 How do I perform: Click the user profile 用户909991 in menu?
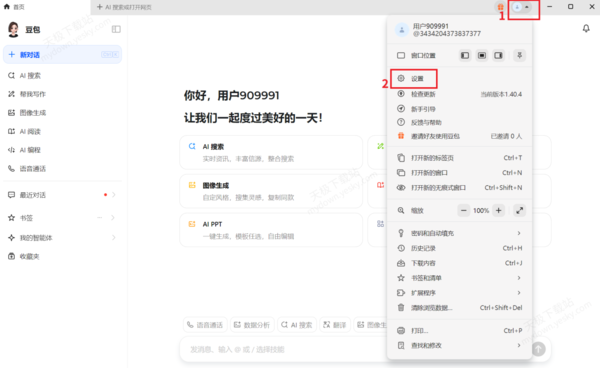(459, 30)
